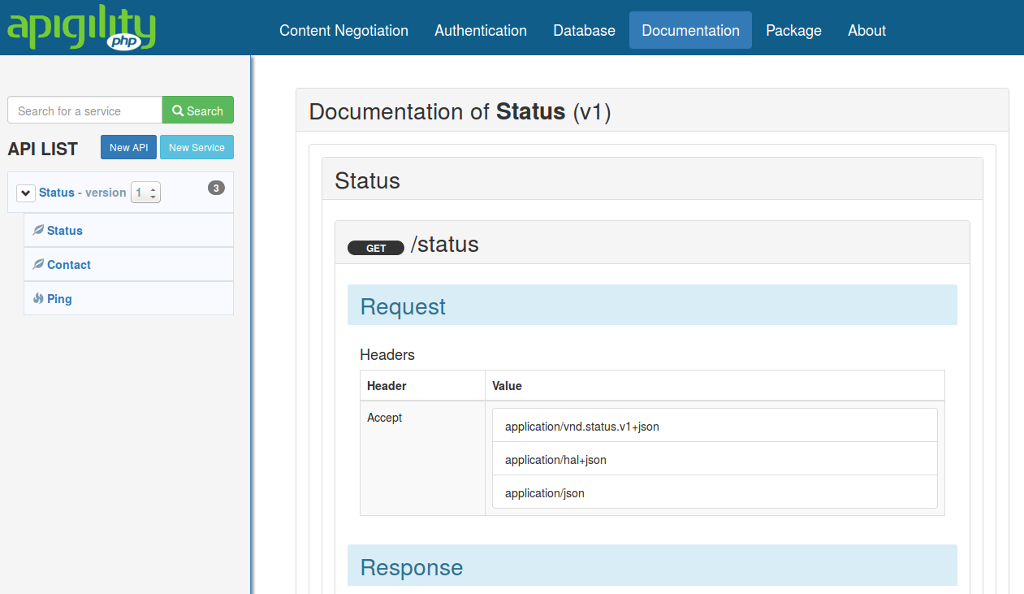Click the New Service button

tap(196, 147)
